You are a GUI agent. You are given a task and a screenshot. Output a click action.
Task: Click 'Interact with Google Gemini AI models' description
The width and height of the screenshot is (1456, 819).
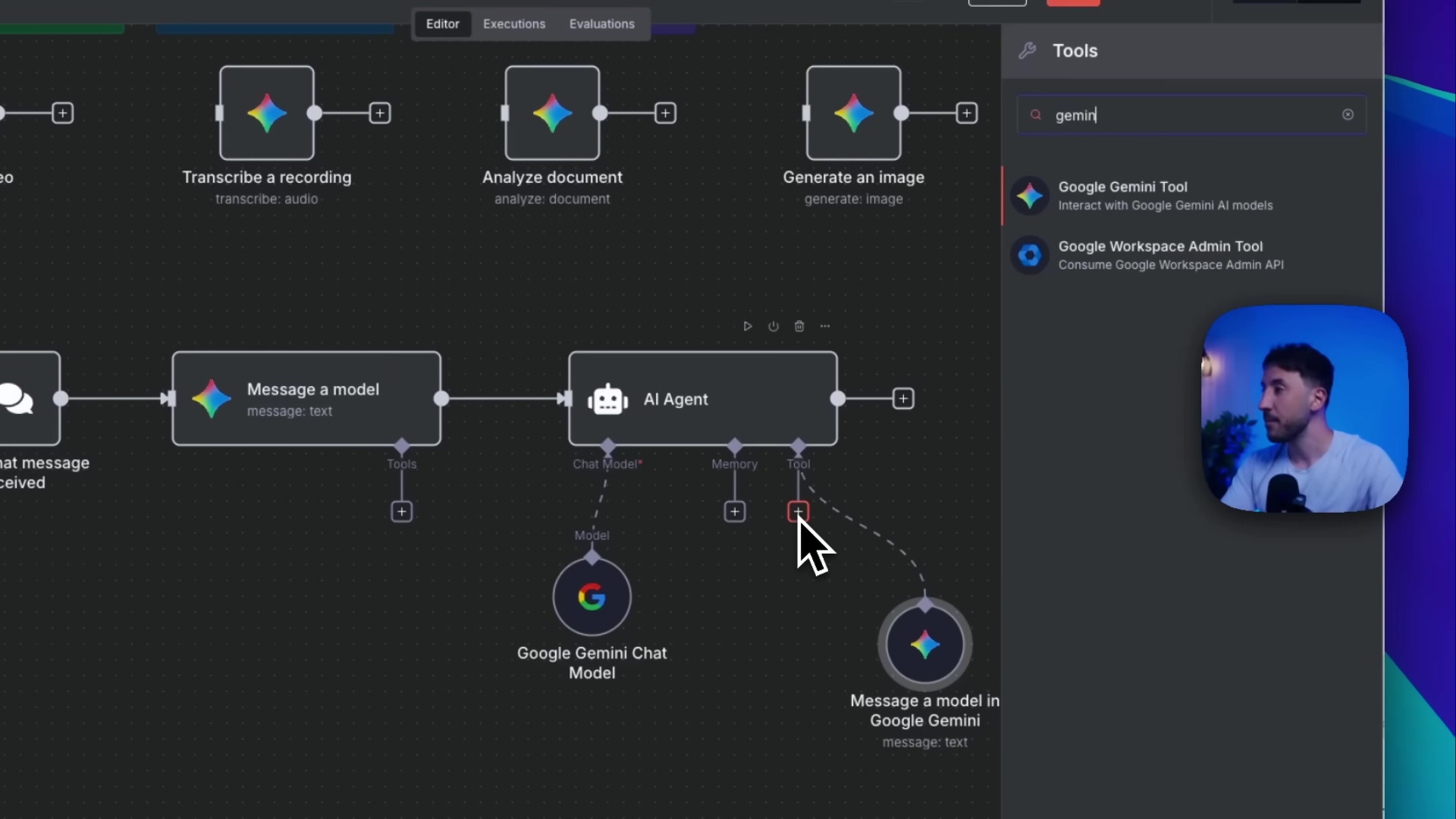tap(1166, 206)
